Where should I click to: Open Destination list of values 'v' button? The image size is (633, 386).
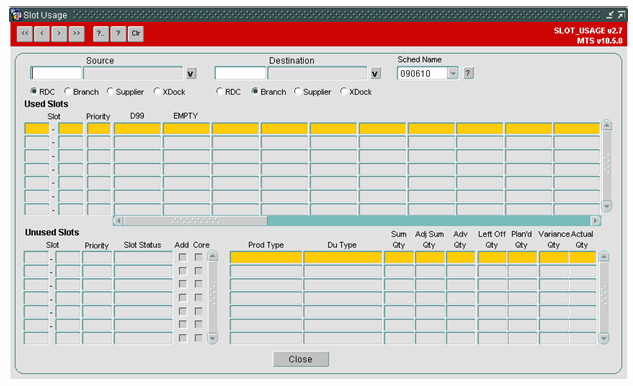click(x=375, y=73)
